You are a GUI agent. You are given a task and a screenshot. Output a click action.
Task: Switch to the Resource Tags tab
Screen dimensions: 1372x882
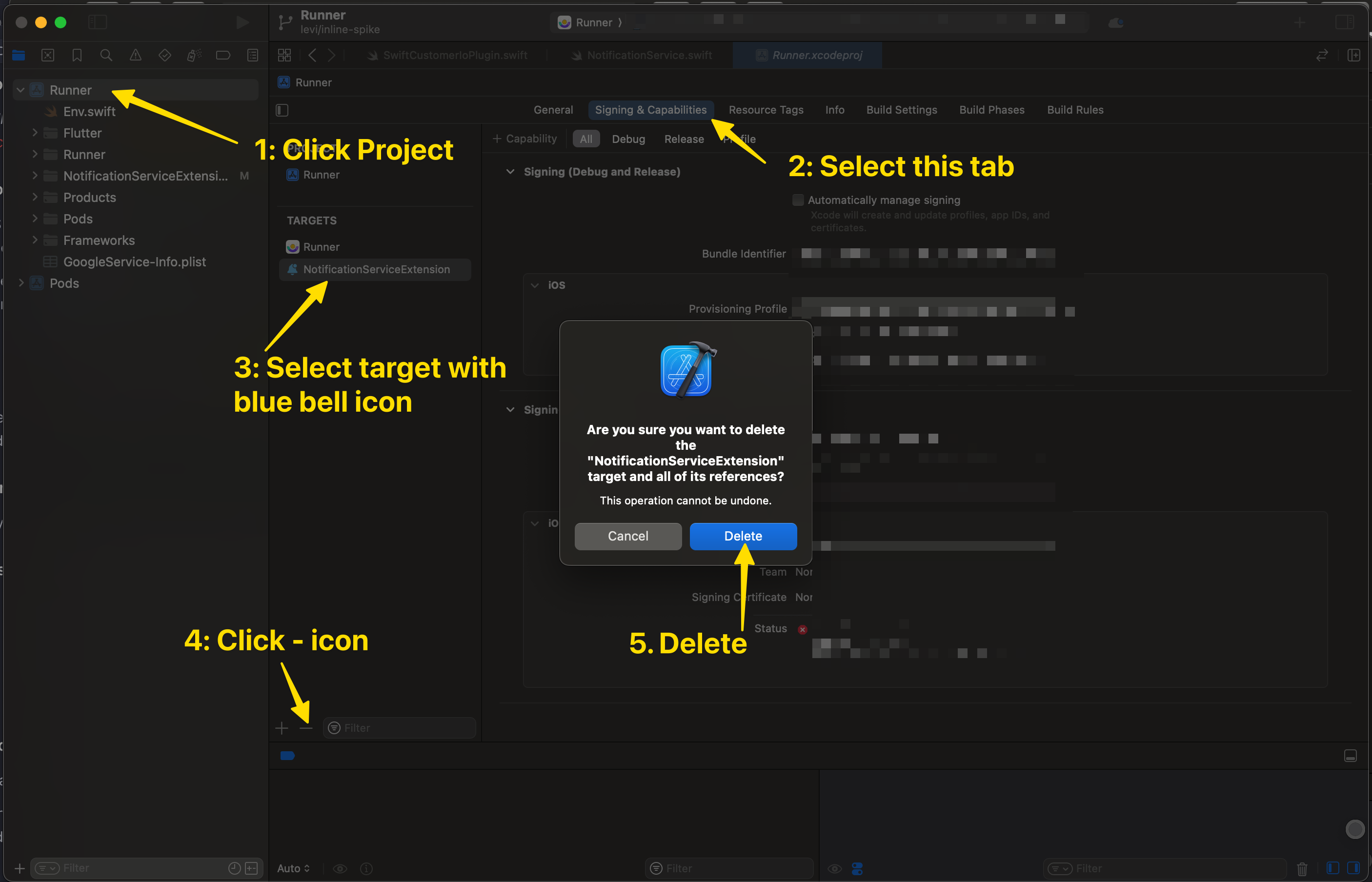(x=766, y=110)
